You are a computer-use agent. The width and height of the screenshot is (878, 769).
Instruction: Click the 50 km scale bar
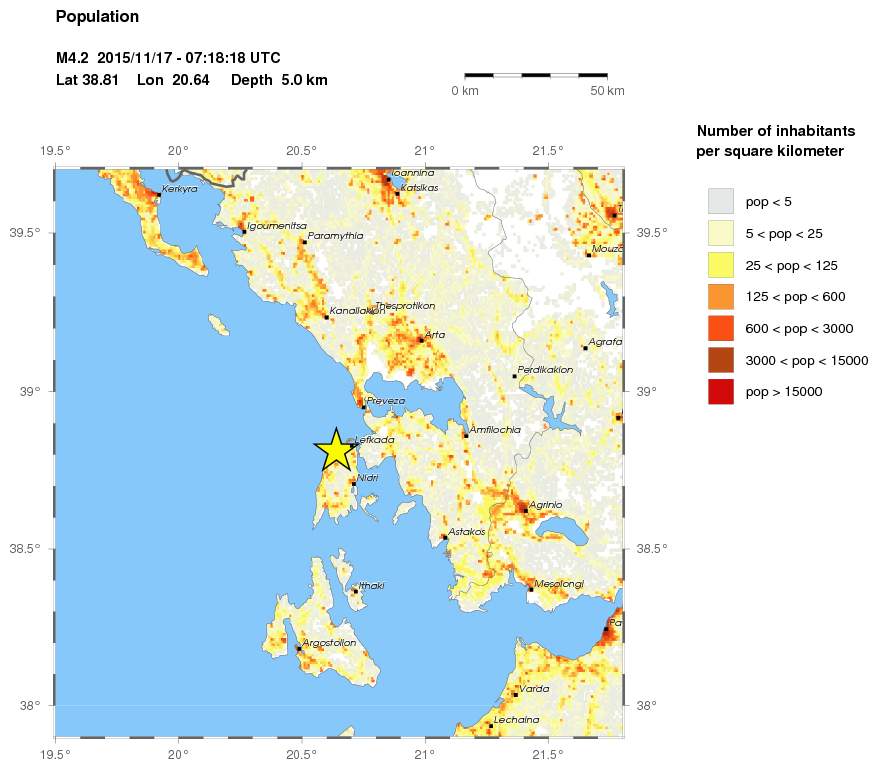pos(536,75)
